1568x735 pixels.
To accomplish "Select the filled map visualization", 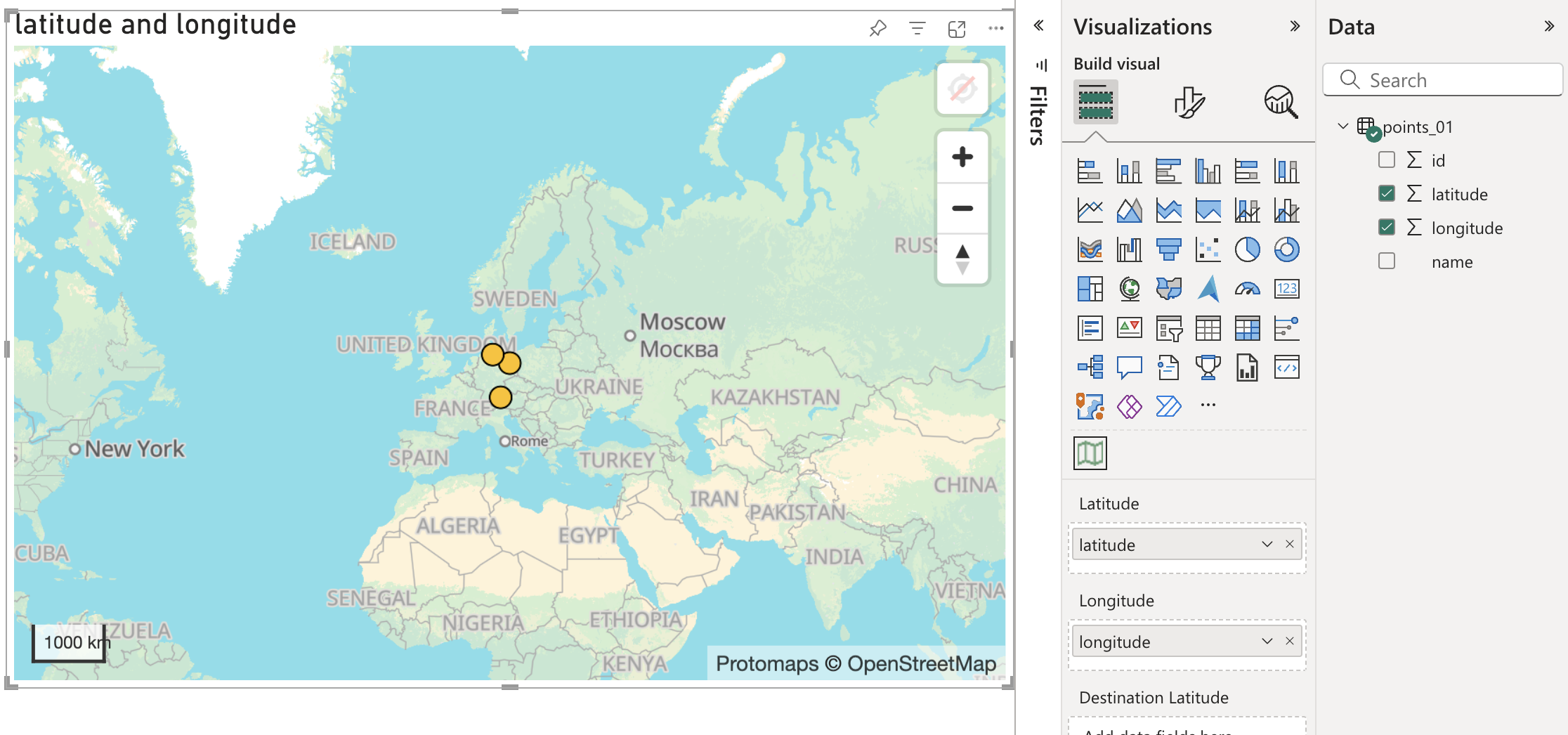I will [x=1168, y=288].
